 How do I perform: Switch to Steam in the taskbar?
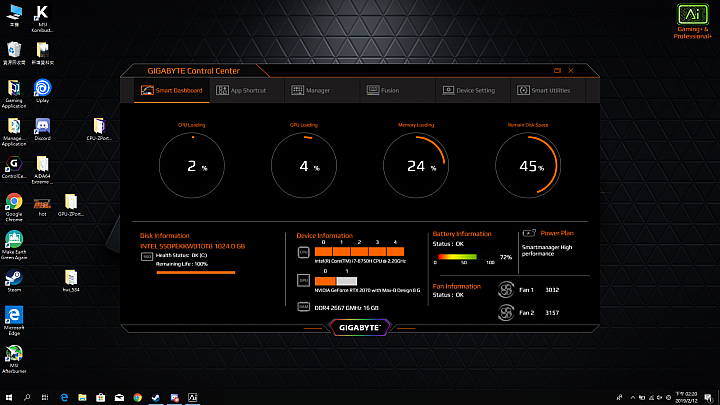click(156, 398)
